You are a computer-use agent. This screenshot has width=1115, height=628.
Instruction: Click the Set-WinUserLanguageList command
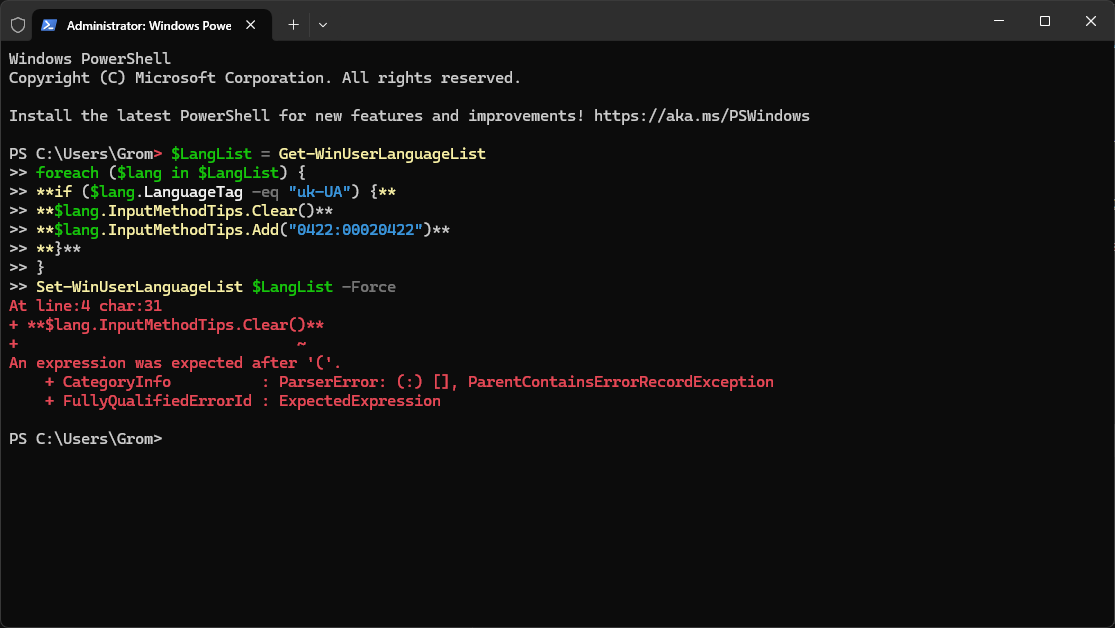[139, 287]
